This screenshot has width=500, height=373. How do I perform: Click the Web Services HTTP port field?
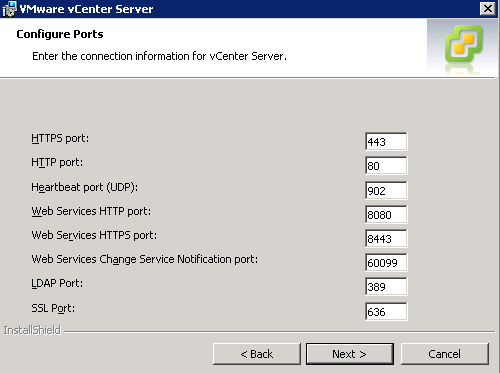pos(386,215)
